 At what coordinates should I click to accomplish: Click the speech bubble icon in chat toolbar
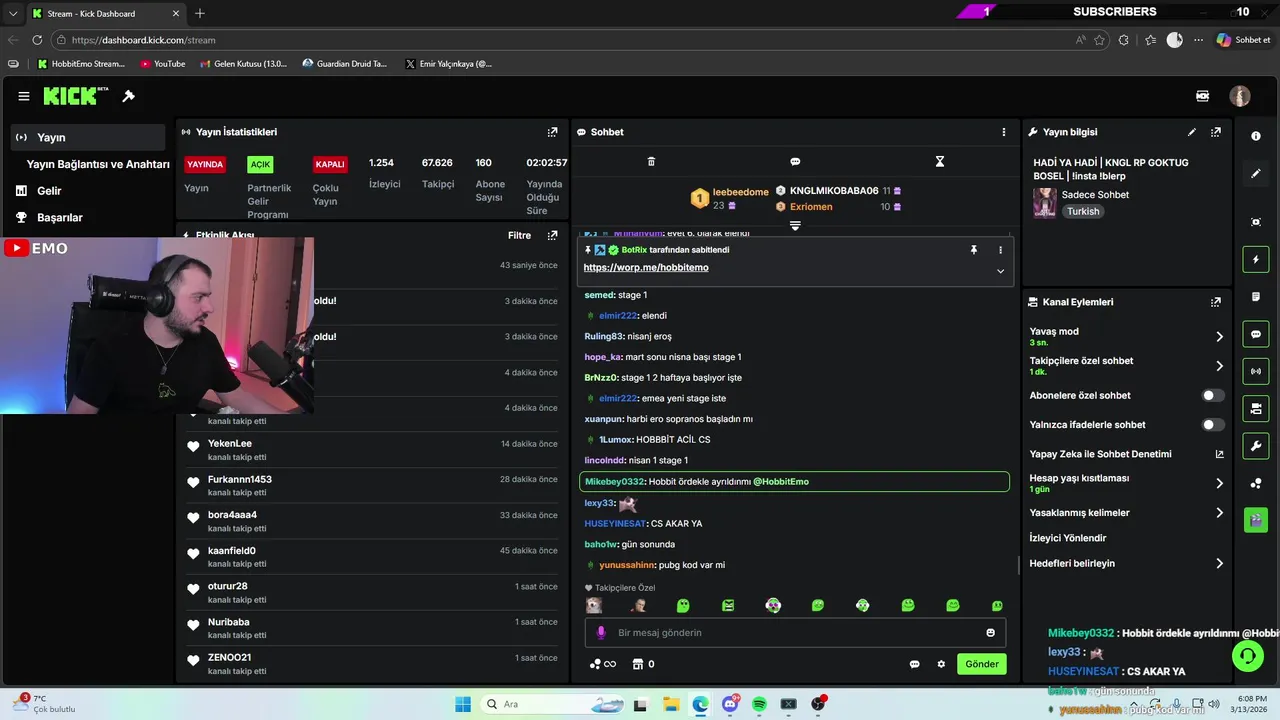[x=795, y=161]
